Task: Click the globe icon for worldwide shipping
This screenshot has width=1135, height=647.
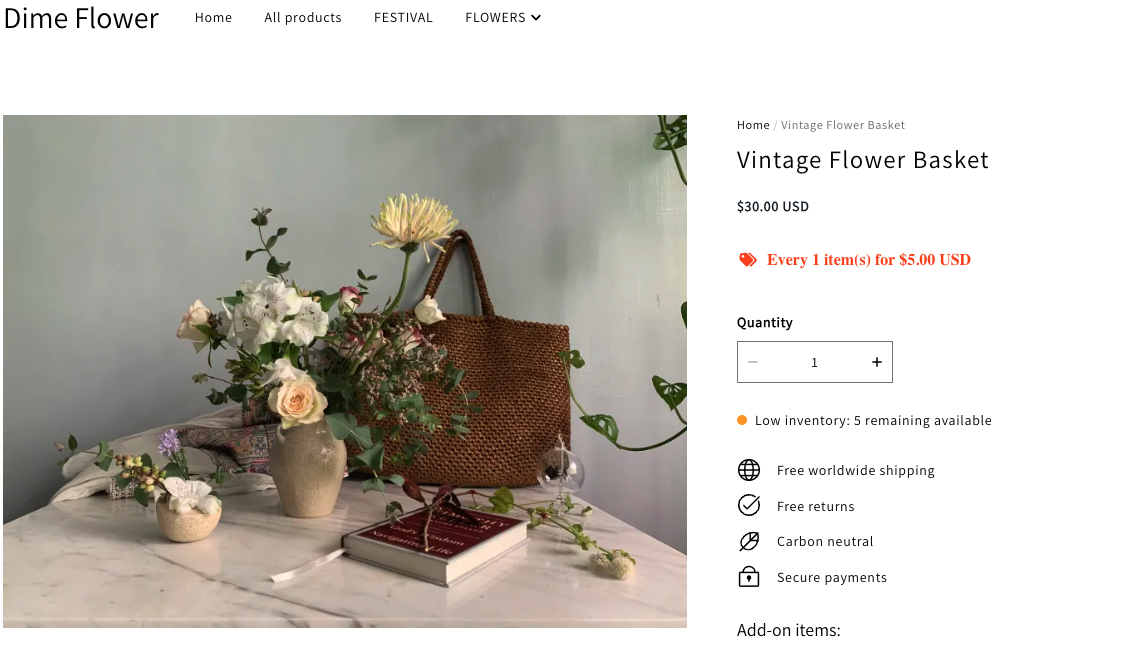Action: pyautogui.click(x=749, y=470)
